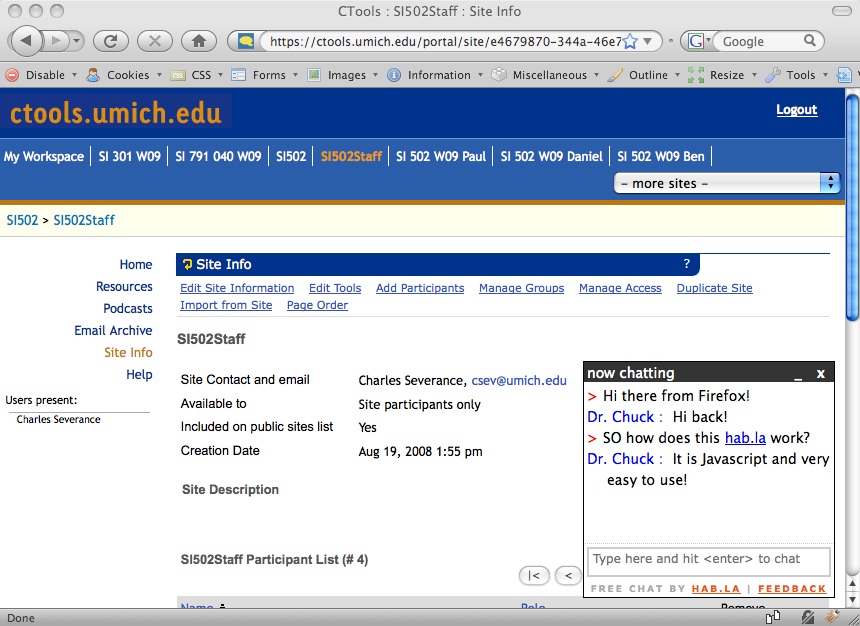
Task: Click the Images picture icon
Action: coord(314,75)
